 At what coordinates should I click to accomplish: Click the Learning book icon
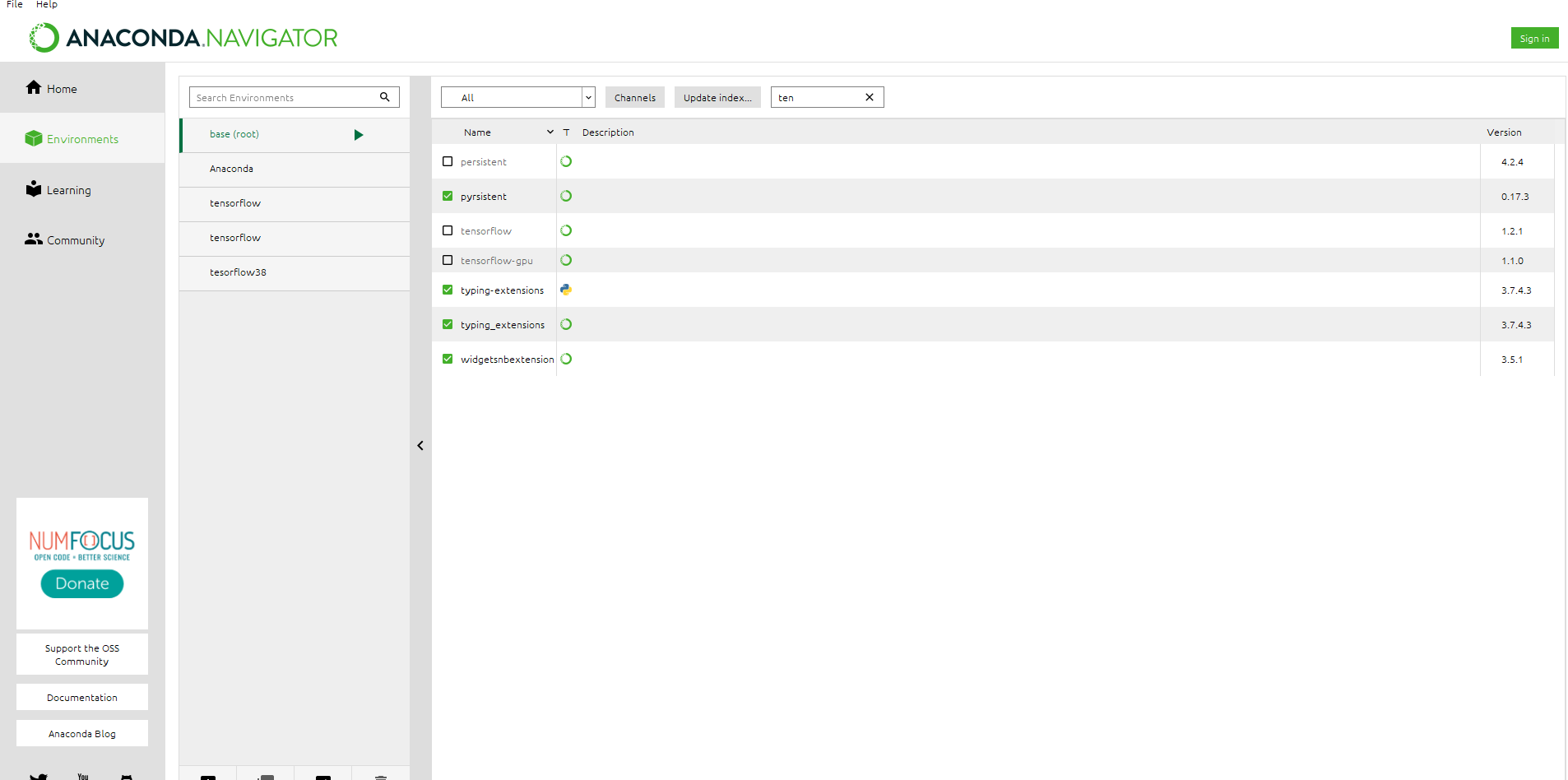coord(34,188)
